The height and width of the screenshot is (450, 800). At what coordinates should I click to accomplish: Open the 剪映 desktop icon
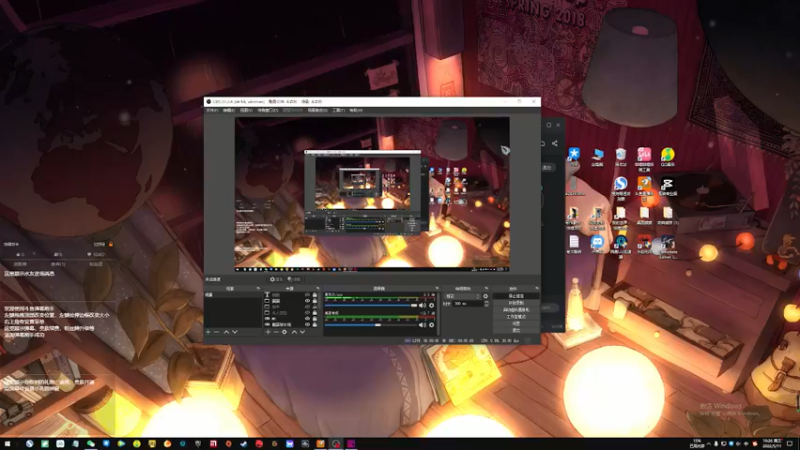coord(667,187)
